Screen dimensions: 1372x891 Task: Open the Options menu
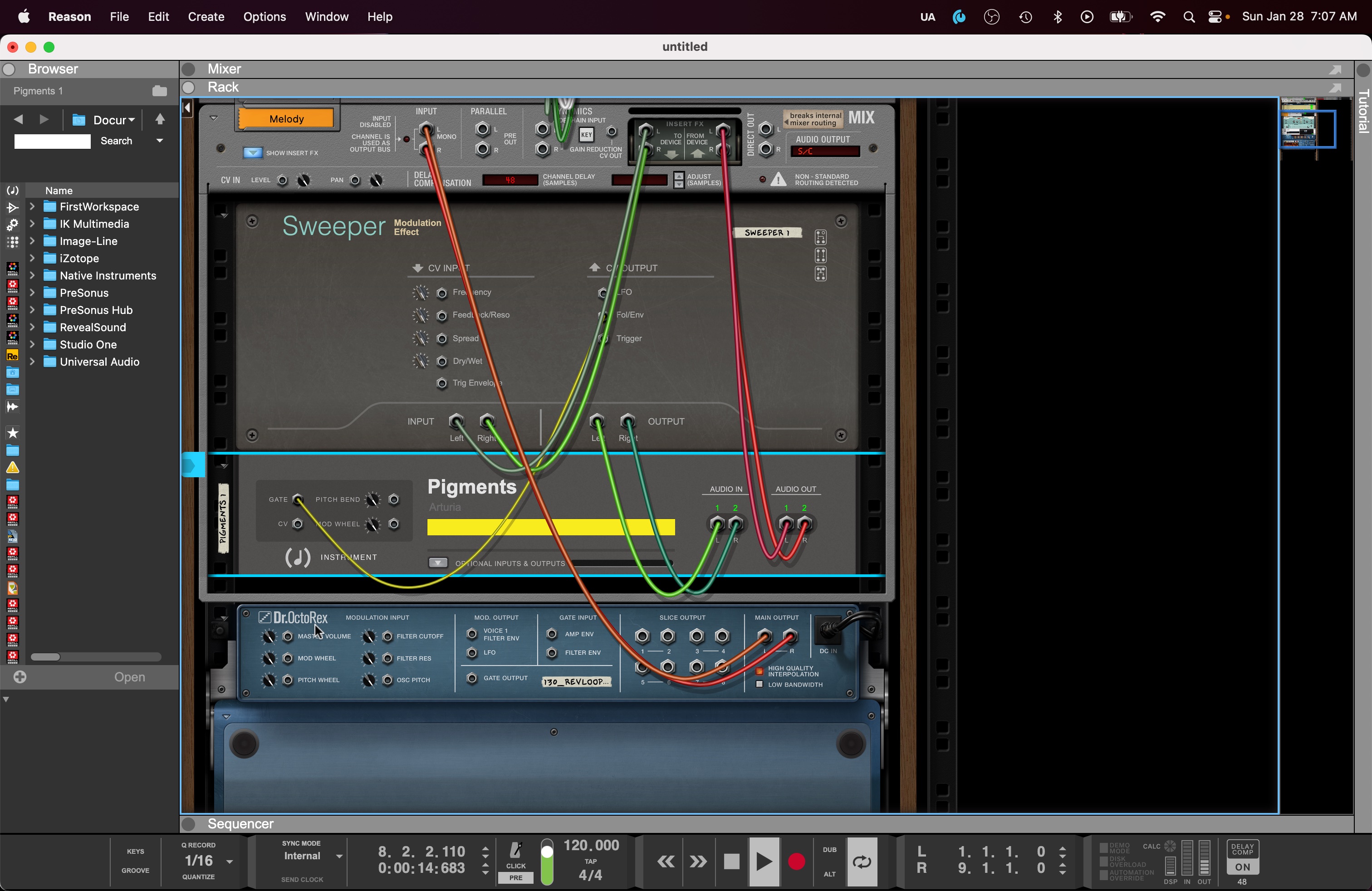click(x=265, y=17)
